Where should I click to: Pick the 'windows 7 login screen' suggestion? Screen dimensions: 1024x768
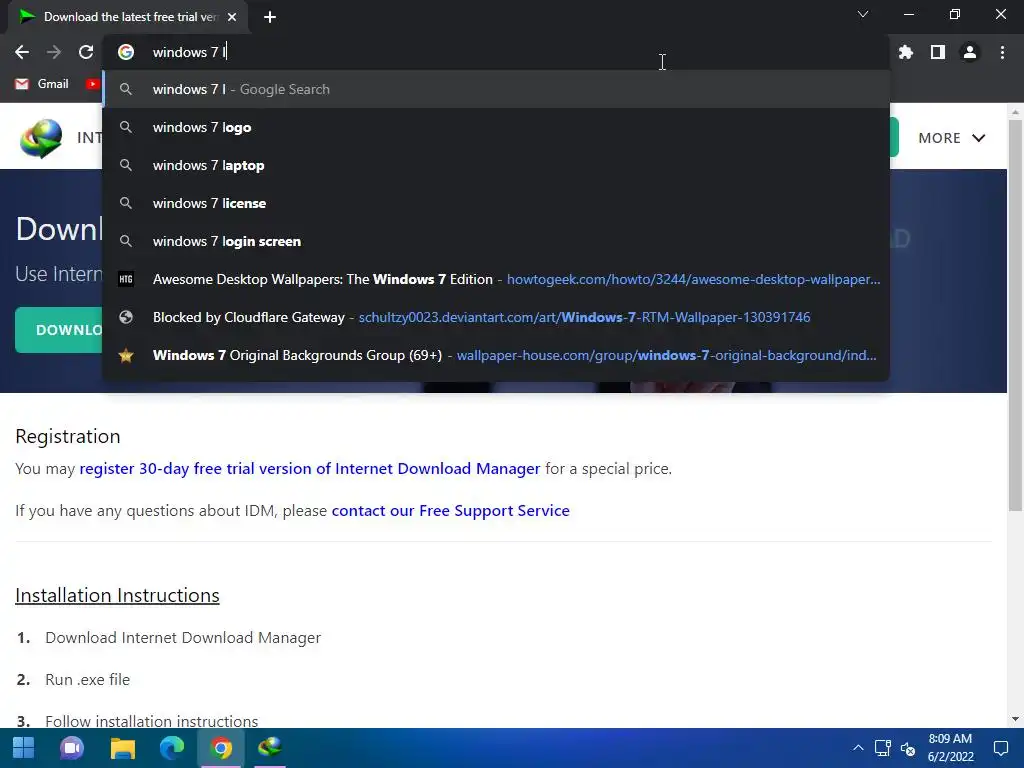(496, 241)
